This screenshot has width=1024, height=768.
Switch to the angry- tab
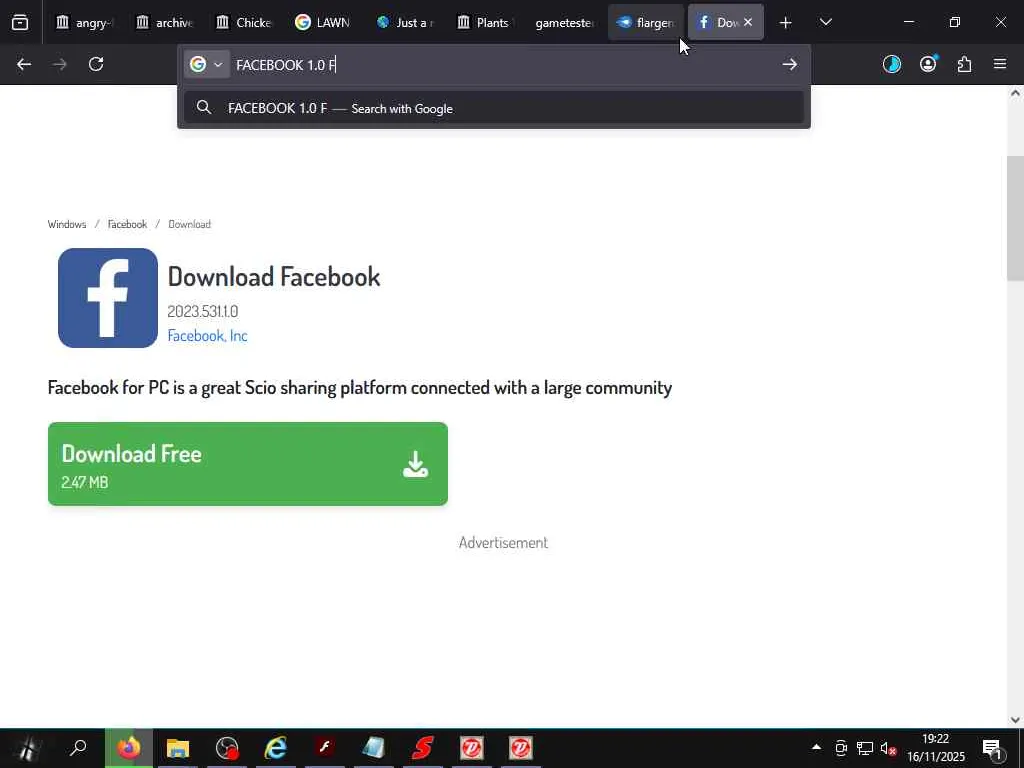[x=85, y=22]
